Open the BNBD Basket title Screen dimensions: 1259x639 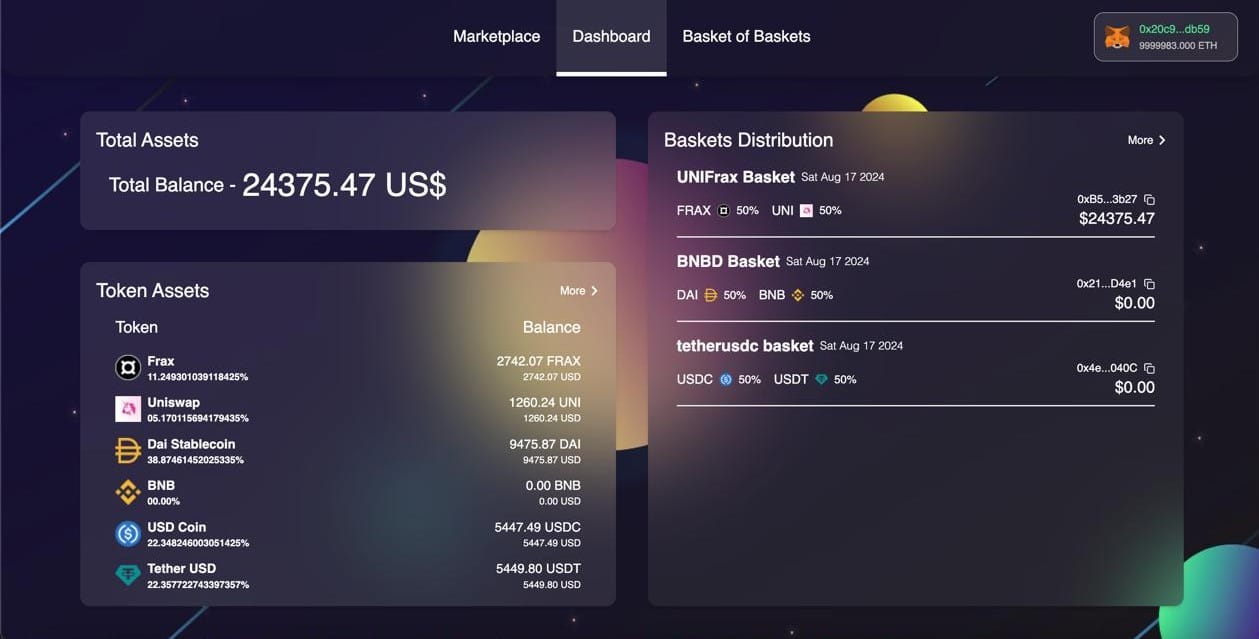728,261
